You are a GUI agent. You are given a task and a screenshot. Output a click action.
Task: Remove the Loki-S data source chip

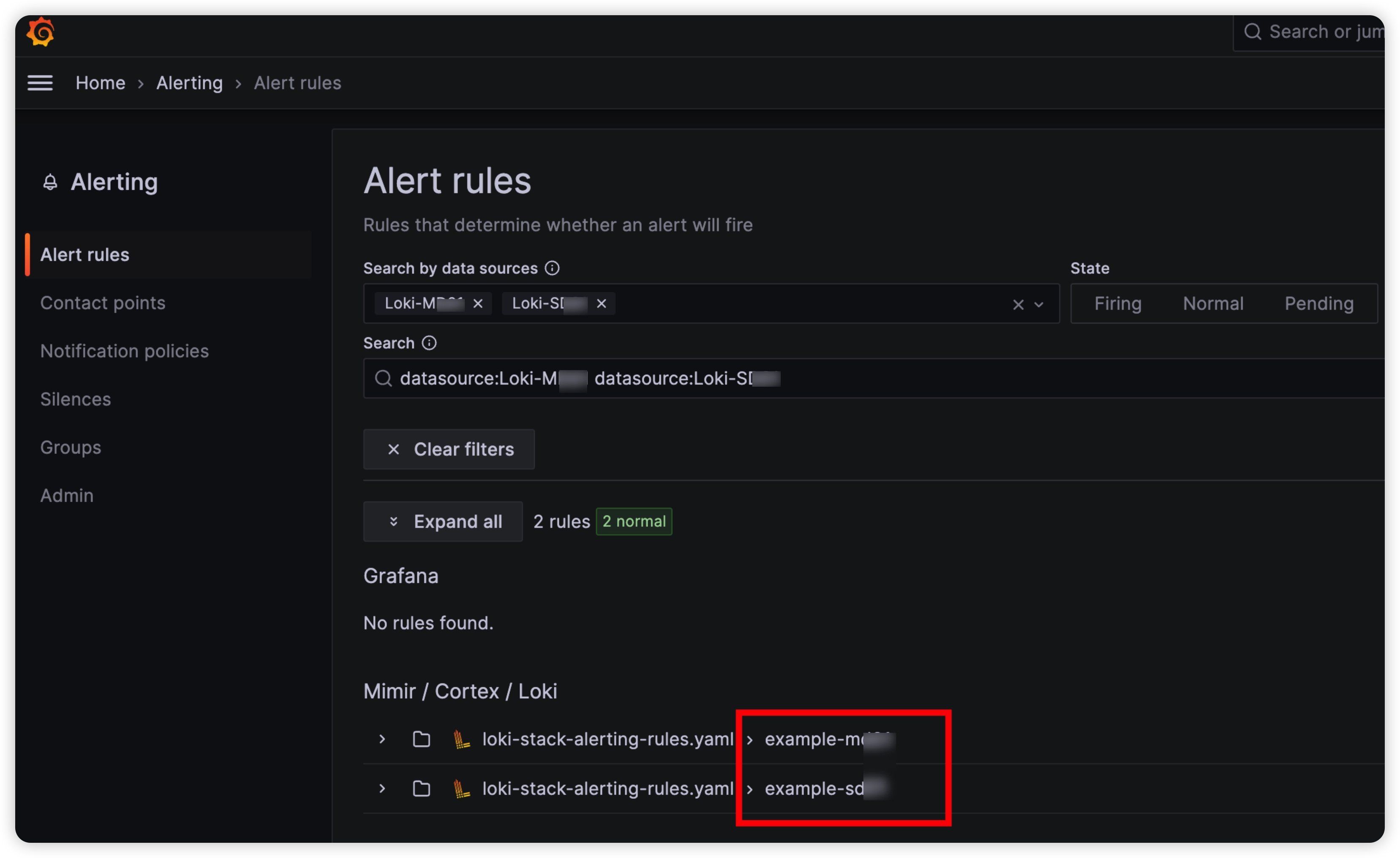601,303
